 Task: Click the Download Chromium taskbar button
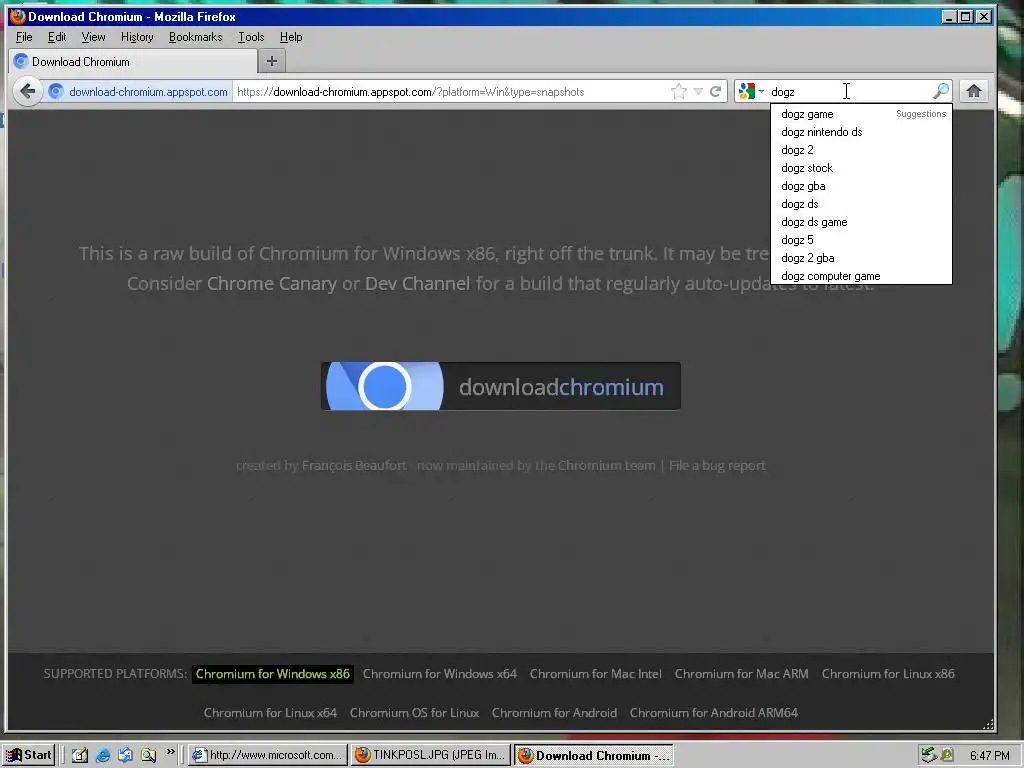point(594,756)
